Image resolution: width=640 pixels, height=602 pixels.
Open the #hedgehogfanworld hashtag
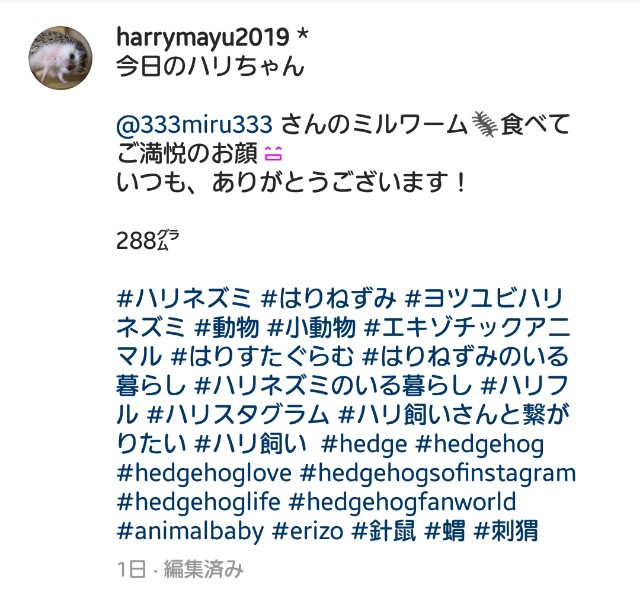402,502
